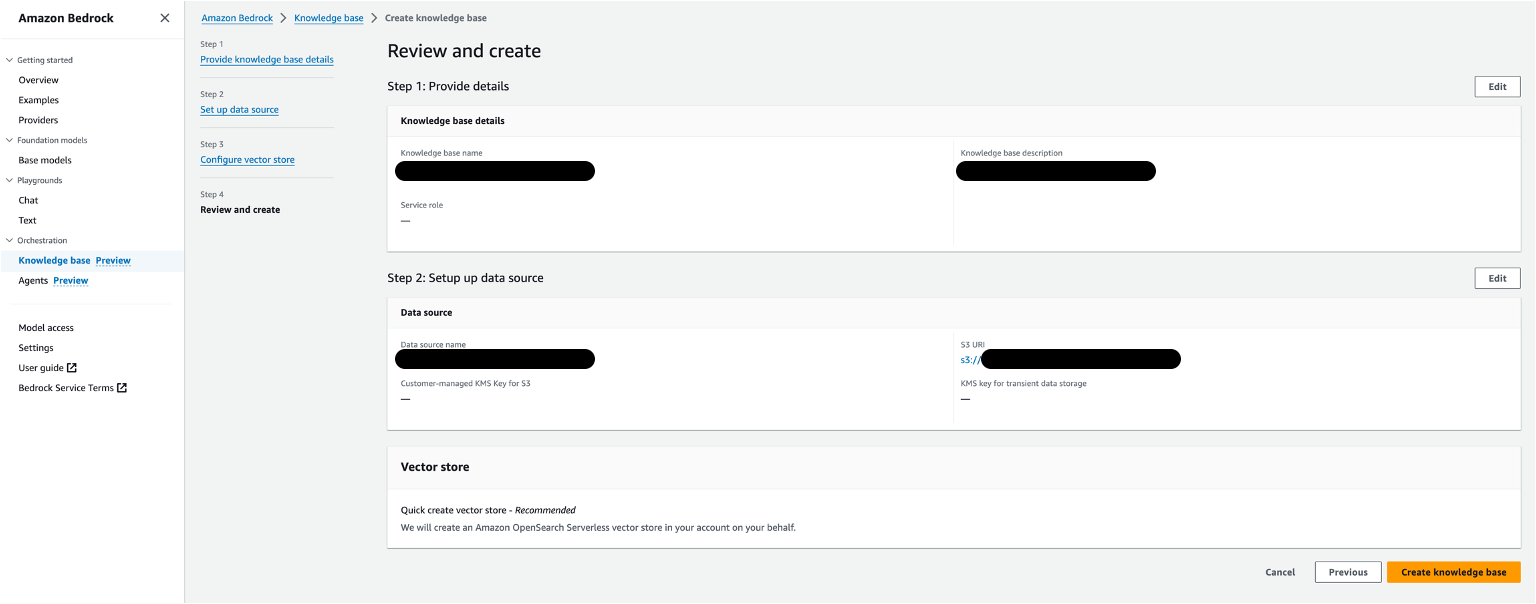Click the Review and create page heading
1536x604 pixels.
(x=464, y=51)
